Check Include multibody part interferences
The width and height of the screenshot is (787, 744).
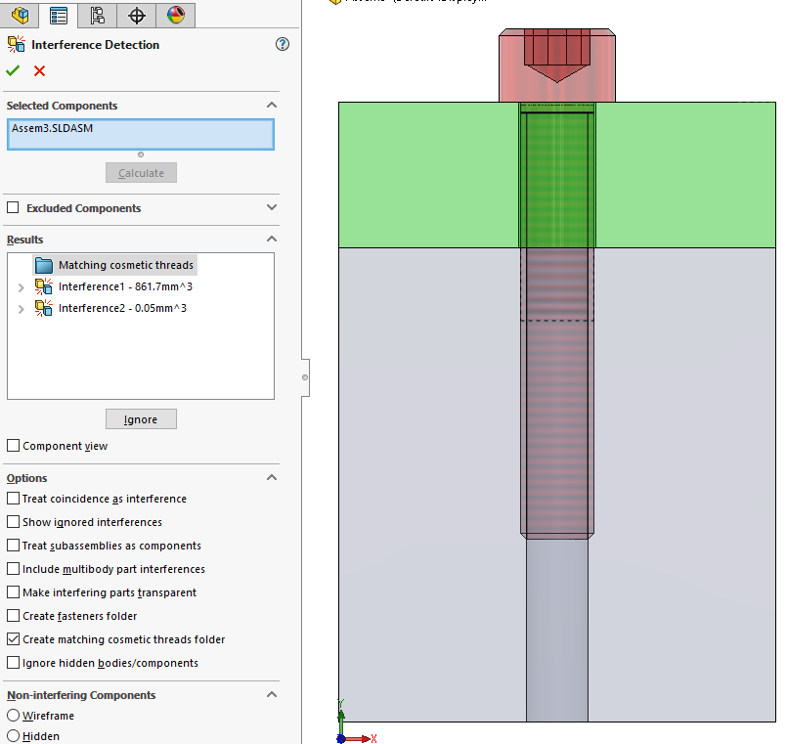[x=14, y=569]
